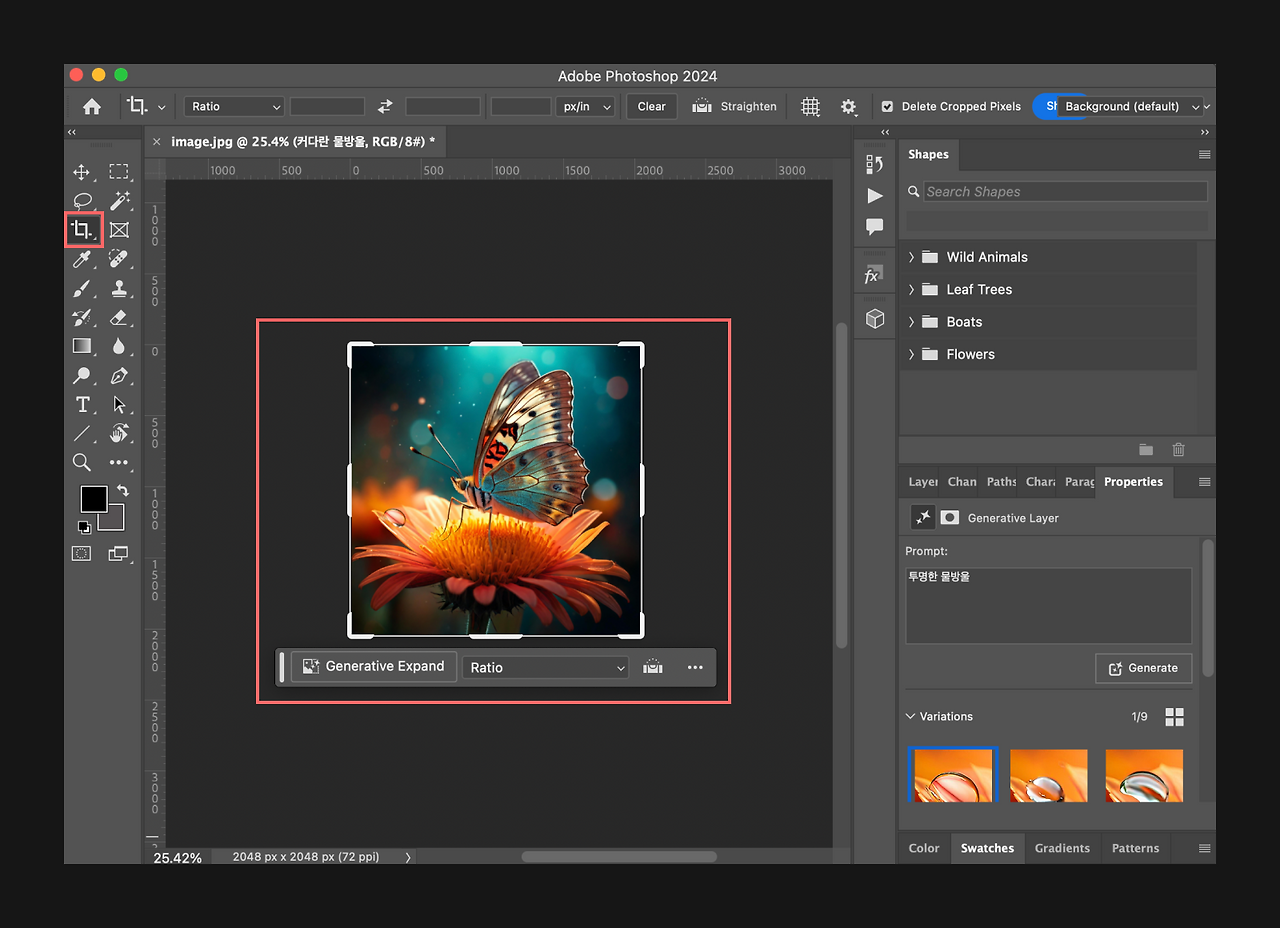Switch to the Layers tab
The image size is (1280, 928).
922,482
